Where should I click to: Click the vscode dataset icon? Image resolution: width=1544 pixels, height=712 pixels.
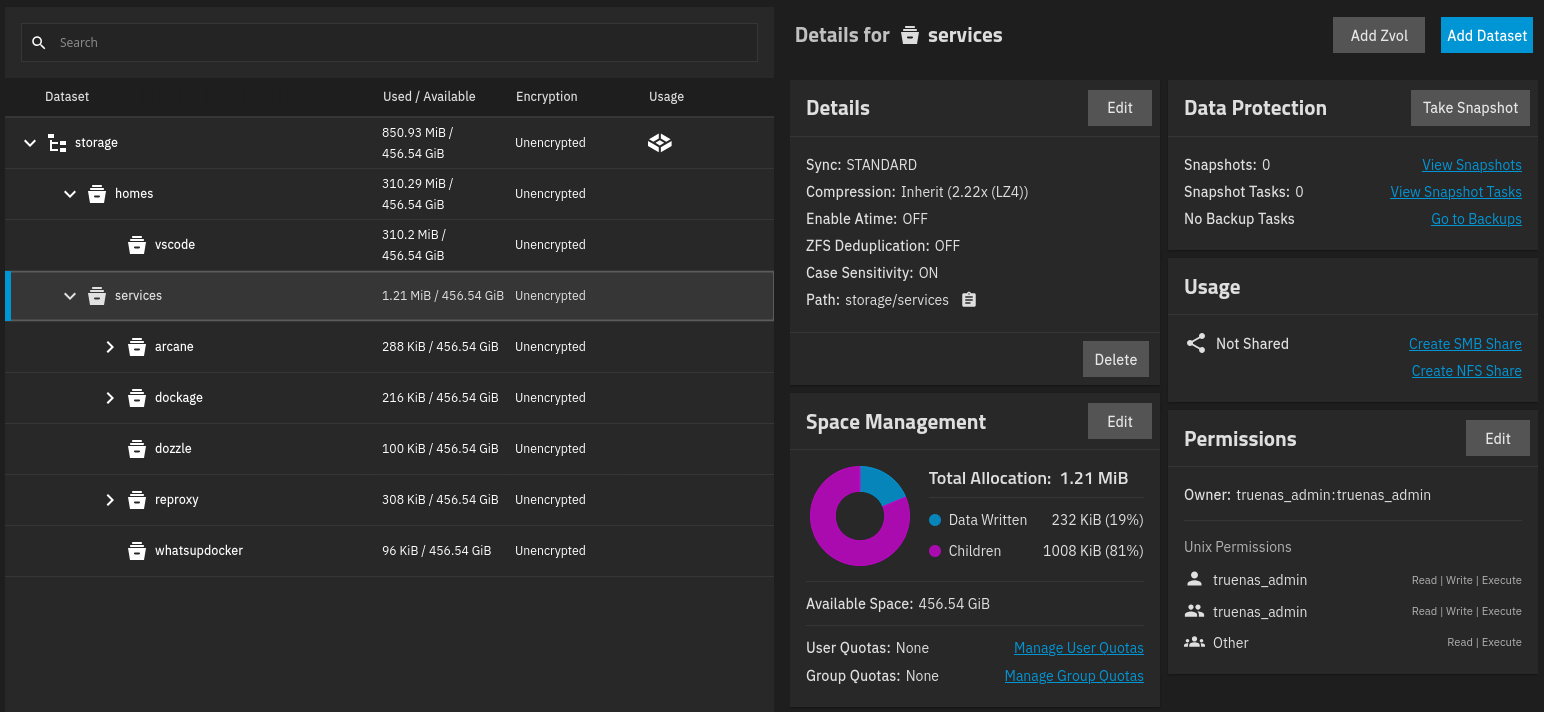coord(137,245)
